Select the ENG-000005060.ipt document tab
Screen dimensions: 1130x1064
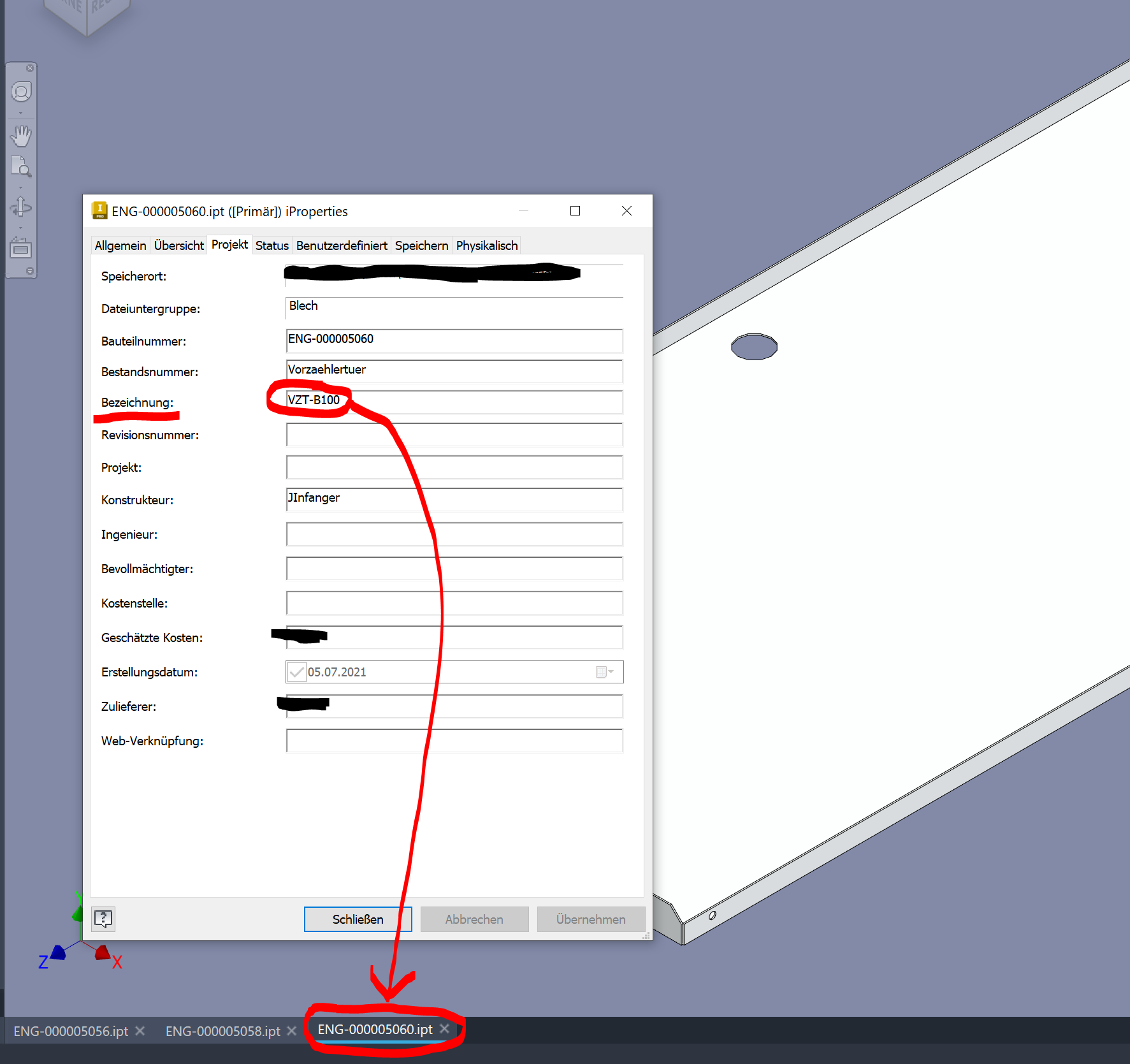point(375,1030)
